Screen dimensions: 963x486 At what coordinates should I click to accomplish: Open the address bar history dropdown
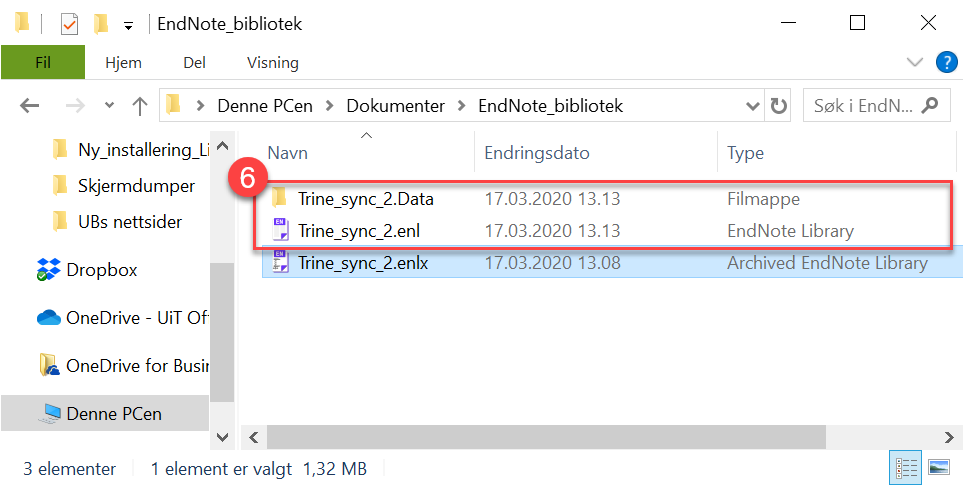[753, 105]
